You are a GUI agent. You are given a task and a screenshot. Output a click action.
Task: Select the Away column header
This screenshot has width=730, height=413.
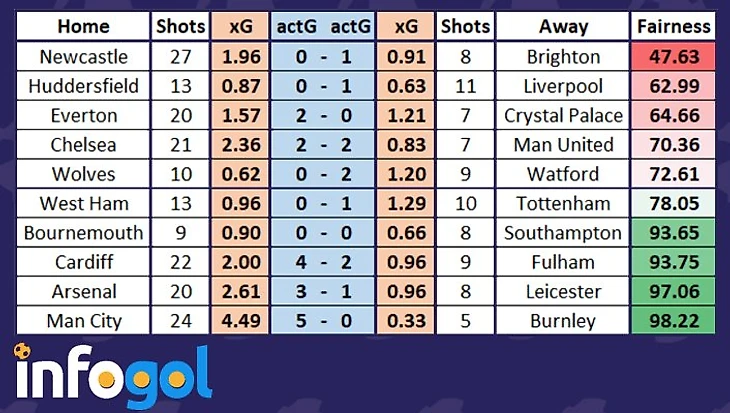pos(563,27)
